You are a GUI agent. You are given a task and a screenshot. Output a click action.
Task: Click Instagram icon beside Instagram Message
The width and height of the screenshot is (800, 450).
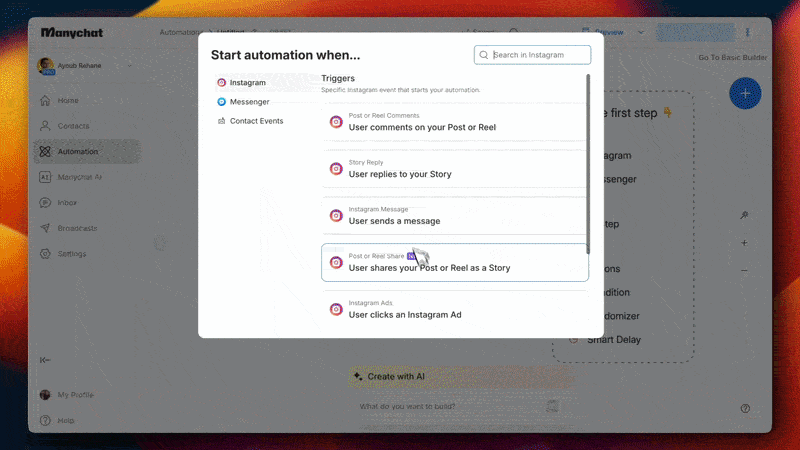pyautogui.click(x=336, y=216)
